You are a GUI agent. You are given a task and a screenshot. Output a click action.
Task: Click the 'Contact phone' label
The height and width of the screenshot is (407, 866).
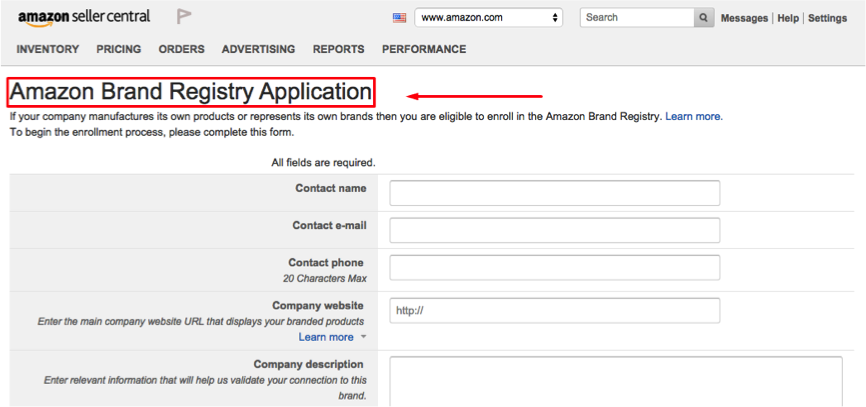[326, 262]
